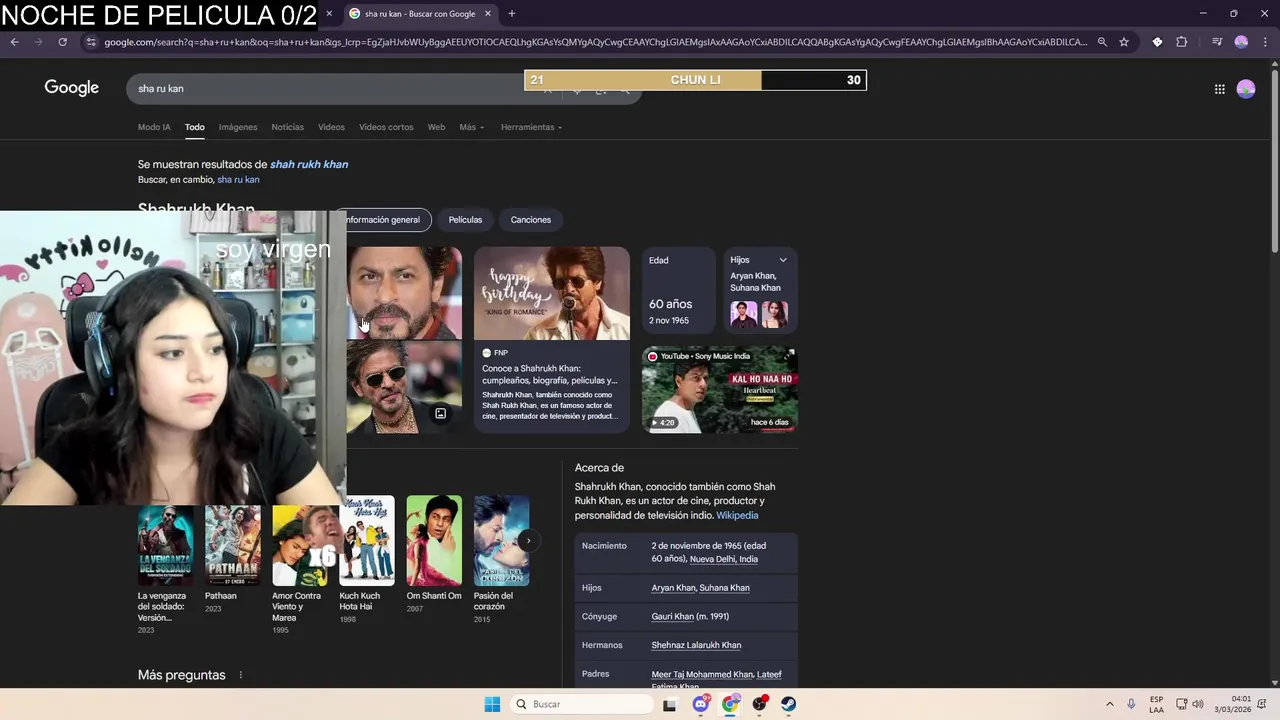1280x720 pixels.
Task: Expand the Hijos card chevron
Action: tap(783, 260)
